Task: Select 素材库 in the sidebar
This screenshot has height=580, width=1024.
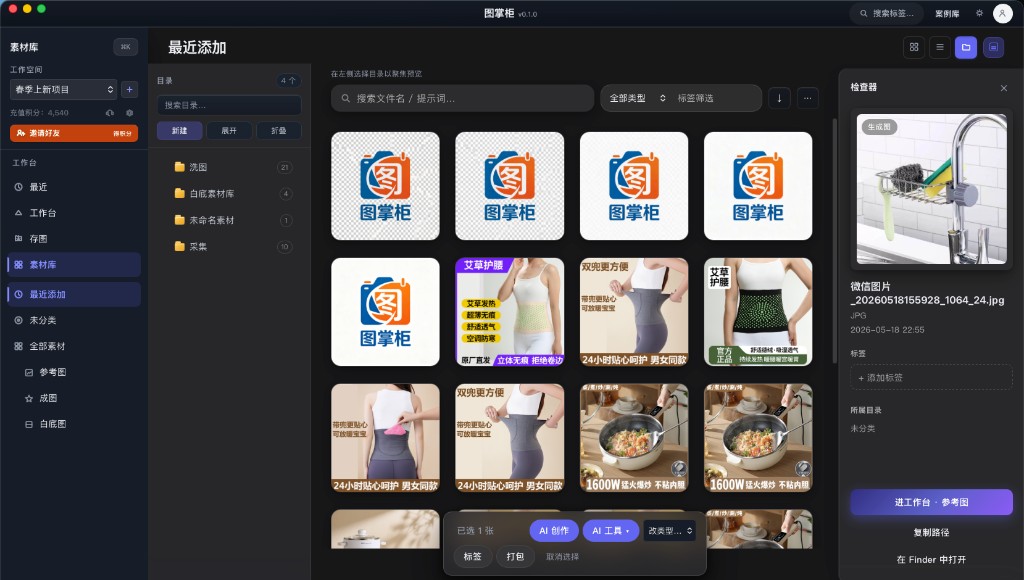Action: (74, 265)
